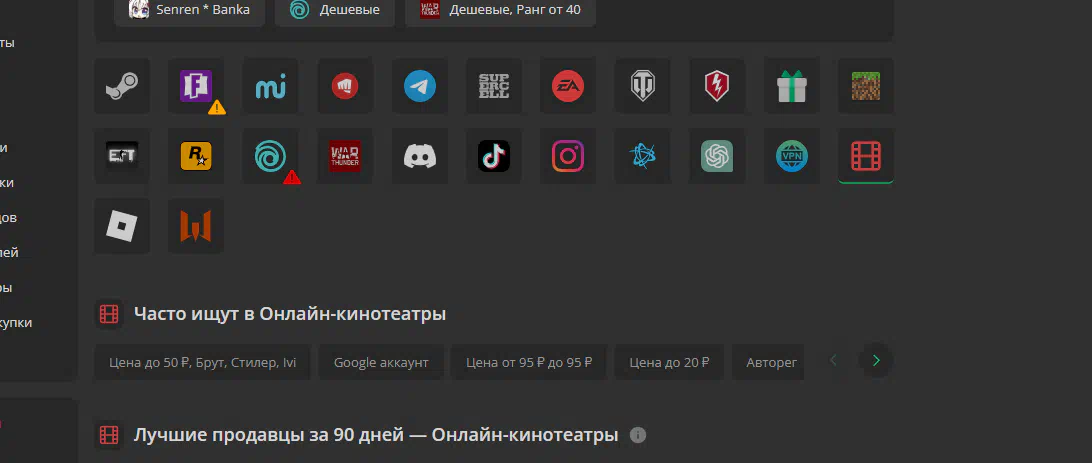
Task: Click the film icon next to 'Часто ищут'
Action: point(109,314)
